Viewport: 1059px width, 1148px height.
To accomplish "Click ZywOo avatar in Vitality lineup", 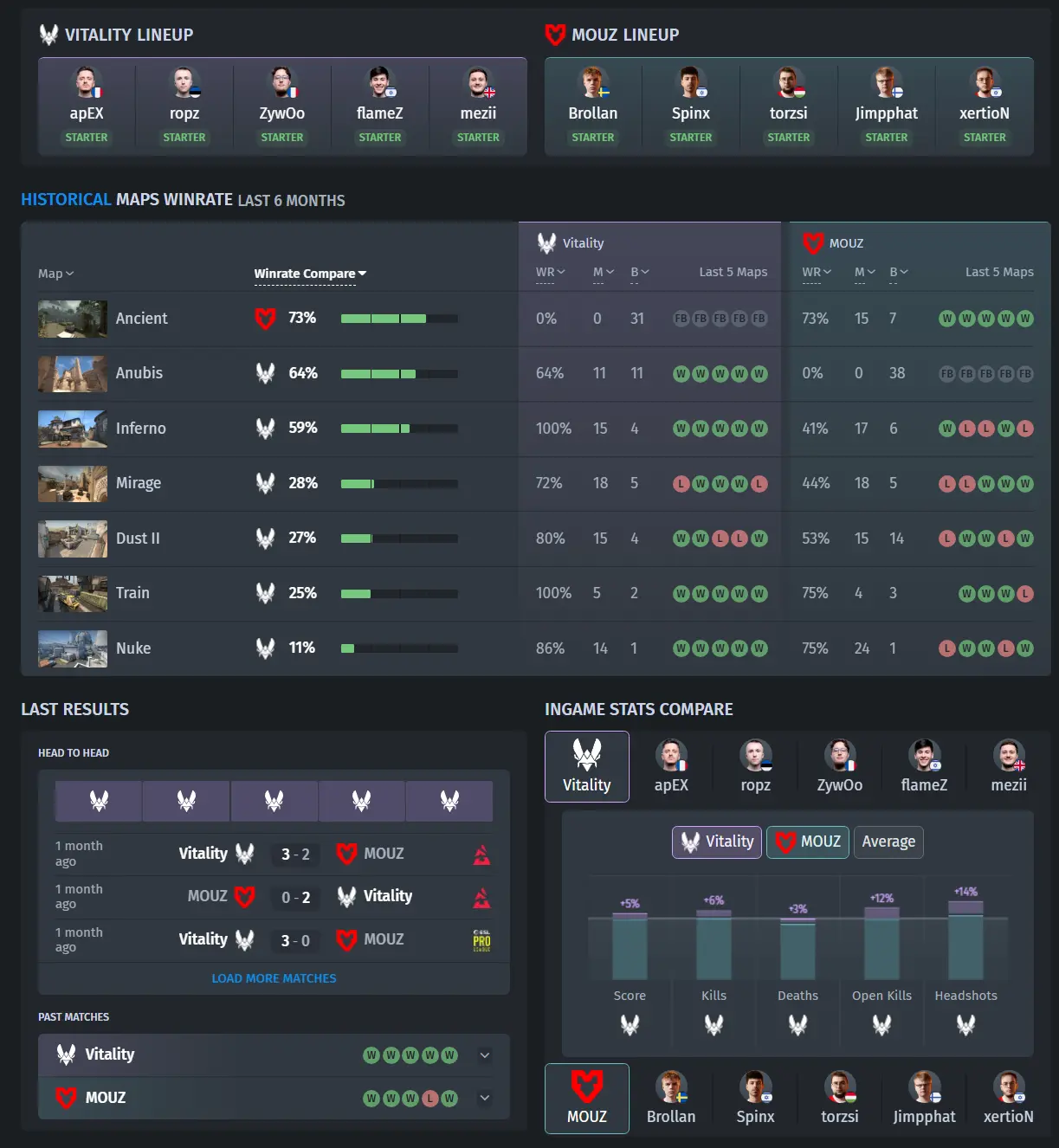I will [x=282, y=83].
